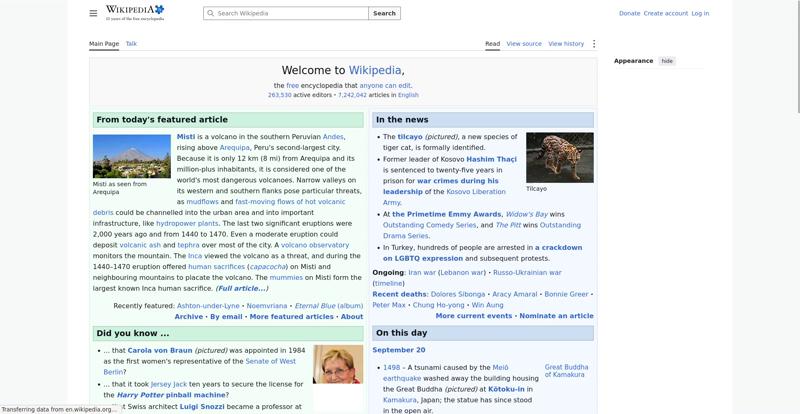Select the Read tab
The width and height of the screenshot is (800, 414).
(x=492, y=44)
